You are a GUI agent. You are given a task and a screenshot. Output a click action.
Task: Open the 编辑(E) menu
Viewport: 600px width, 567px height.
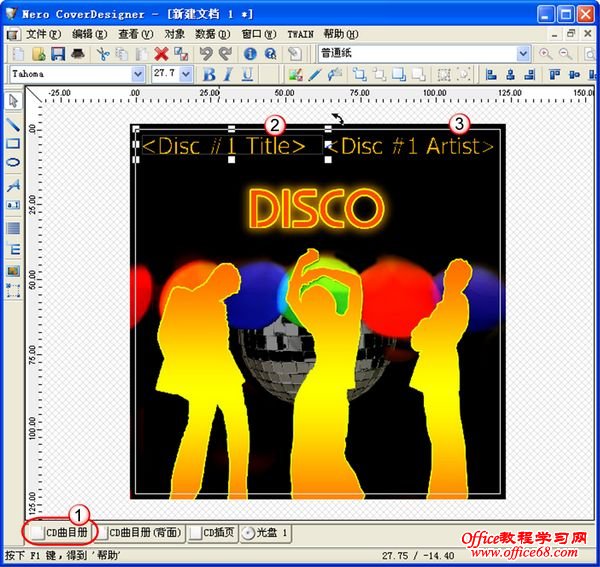click(x=89, y=33)
